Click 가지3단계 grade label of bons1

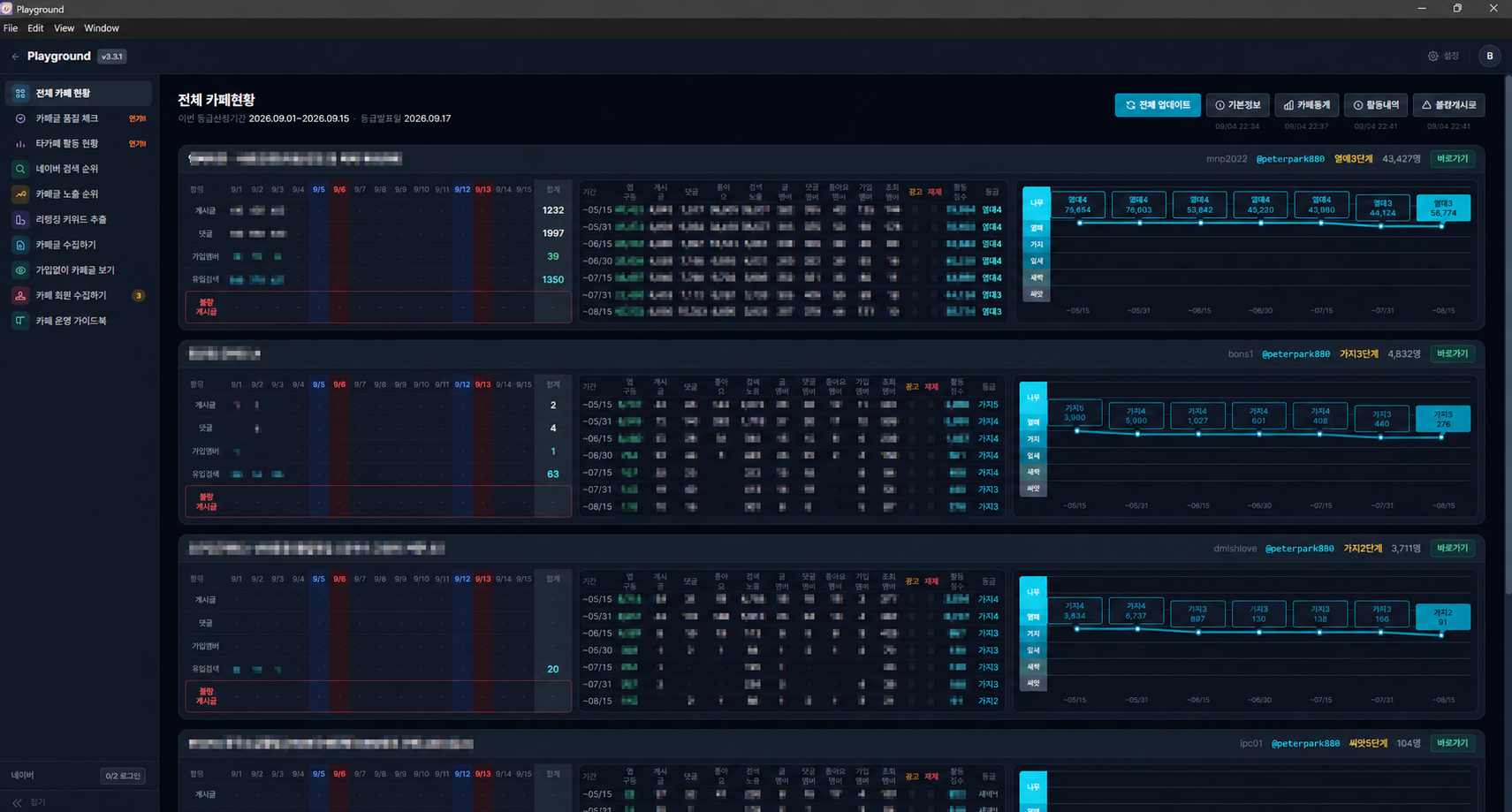pyautogui.click(x=1359, y=354)
